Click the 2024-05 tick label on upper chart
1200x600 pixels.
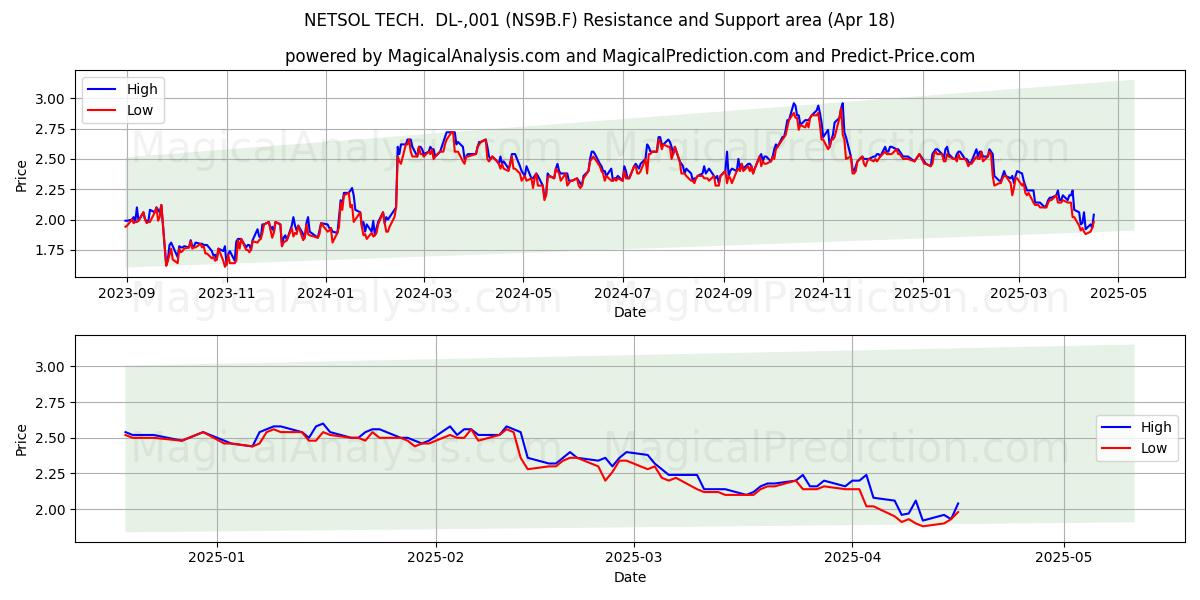(x=523, y=293)
